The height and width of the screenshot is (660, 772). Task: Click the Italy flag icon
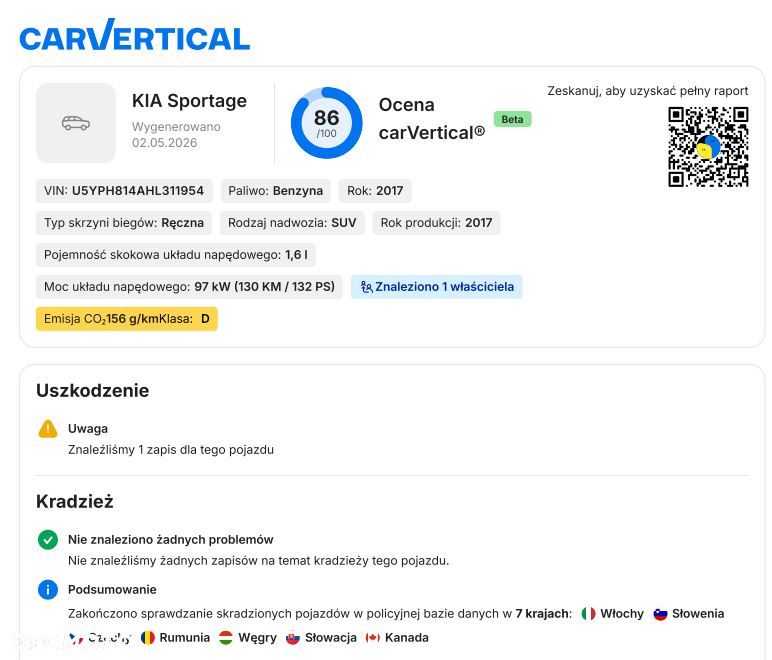588,614
